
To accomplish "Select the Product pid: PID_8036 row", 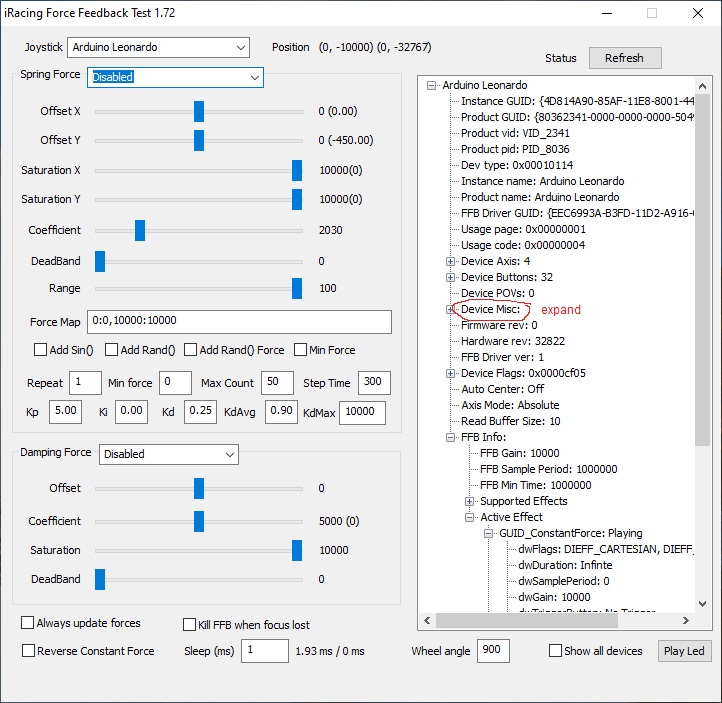I will point(515,149).
